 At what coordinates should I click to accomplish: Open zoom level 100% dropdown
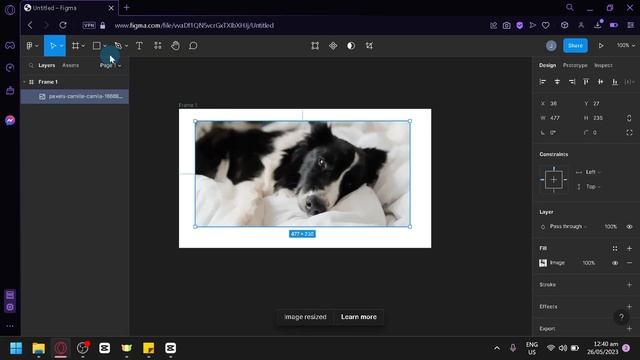[625, 45]
